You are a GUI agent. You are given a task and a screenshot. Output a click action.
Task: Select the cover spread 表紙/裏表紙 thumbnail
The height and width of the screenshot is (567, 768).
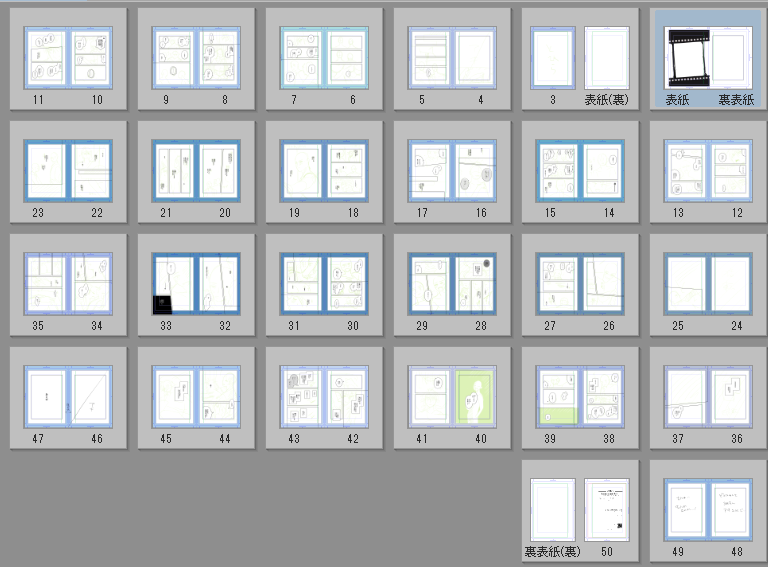point(708,58)
